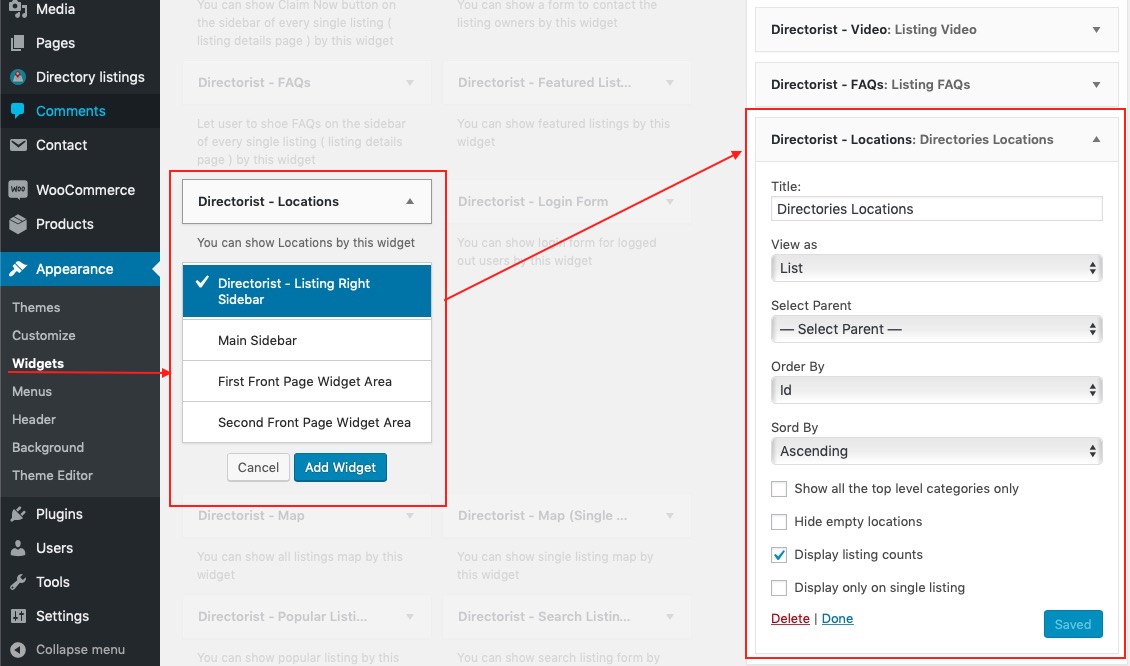Open the Select Parent dropdown

tap(936, 329)
